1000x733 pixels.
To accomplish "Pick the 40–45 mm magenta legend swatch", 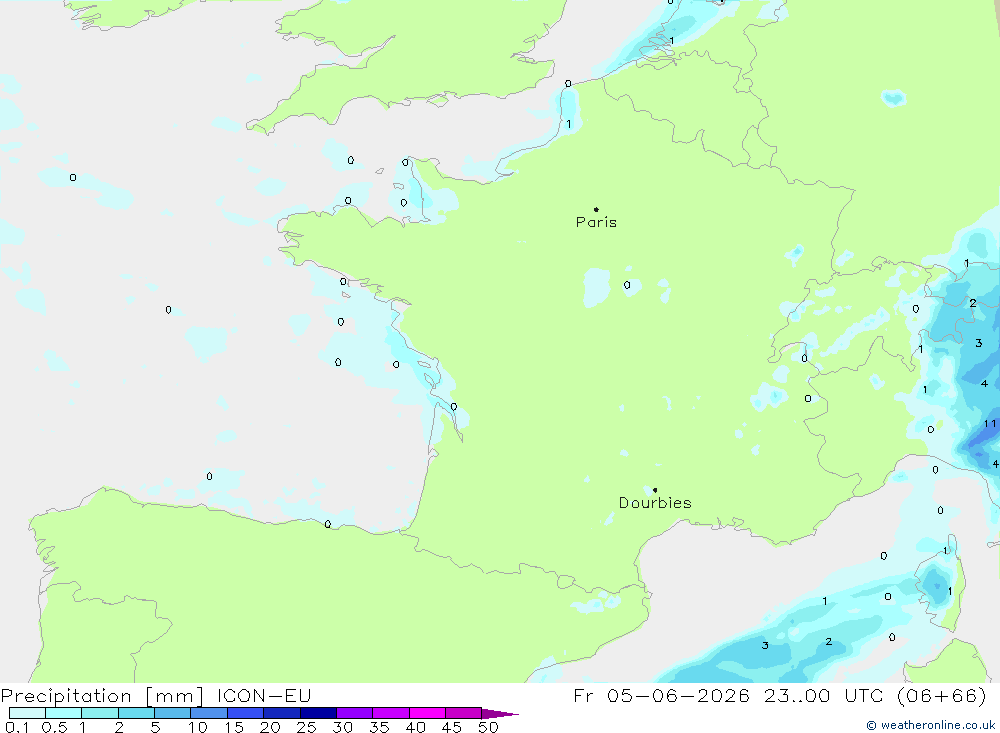I will (x=427, y=713).
